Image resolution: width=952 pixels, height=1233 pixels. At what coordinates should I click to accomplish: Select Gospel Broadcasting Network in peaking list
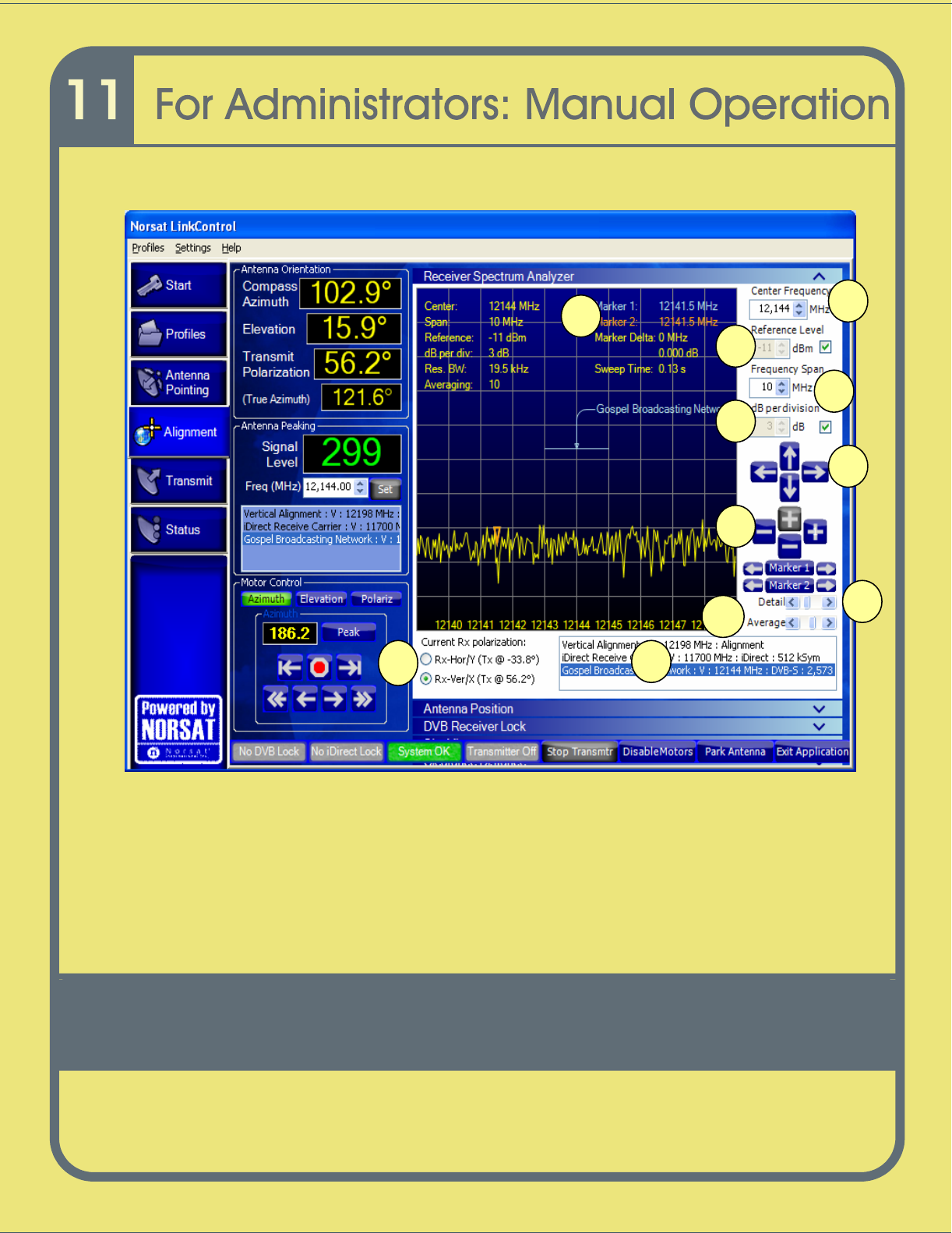(x=321, y=540)
